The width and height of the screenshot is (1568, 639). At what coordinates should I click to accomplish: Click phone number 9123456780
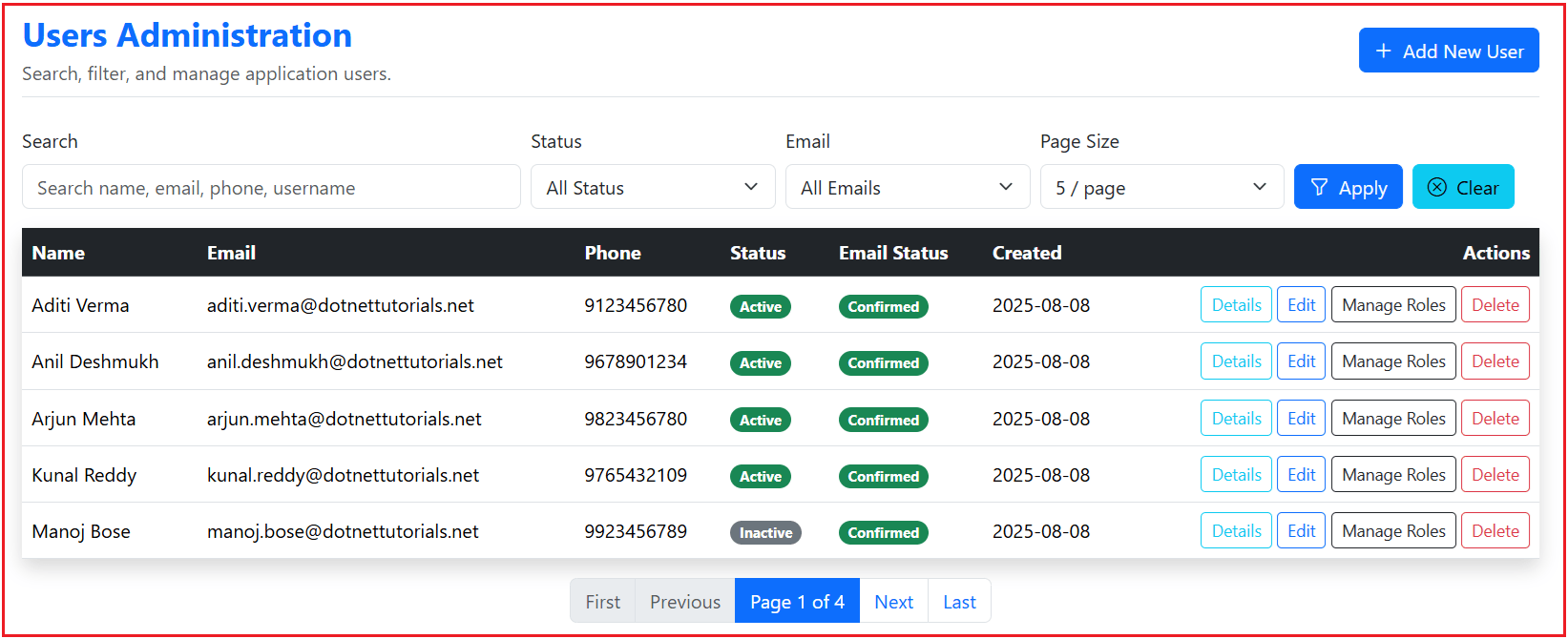coord(636,305)
